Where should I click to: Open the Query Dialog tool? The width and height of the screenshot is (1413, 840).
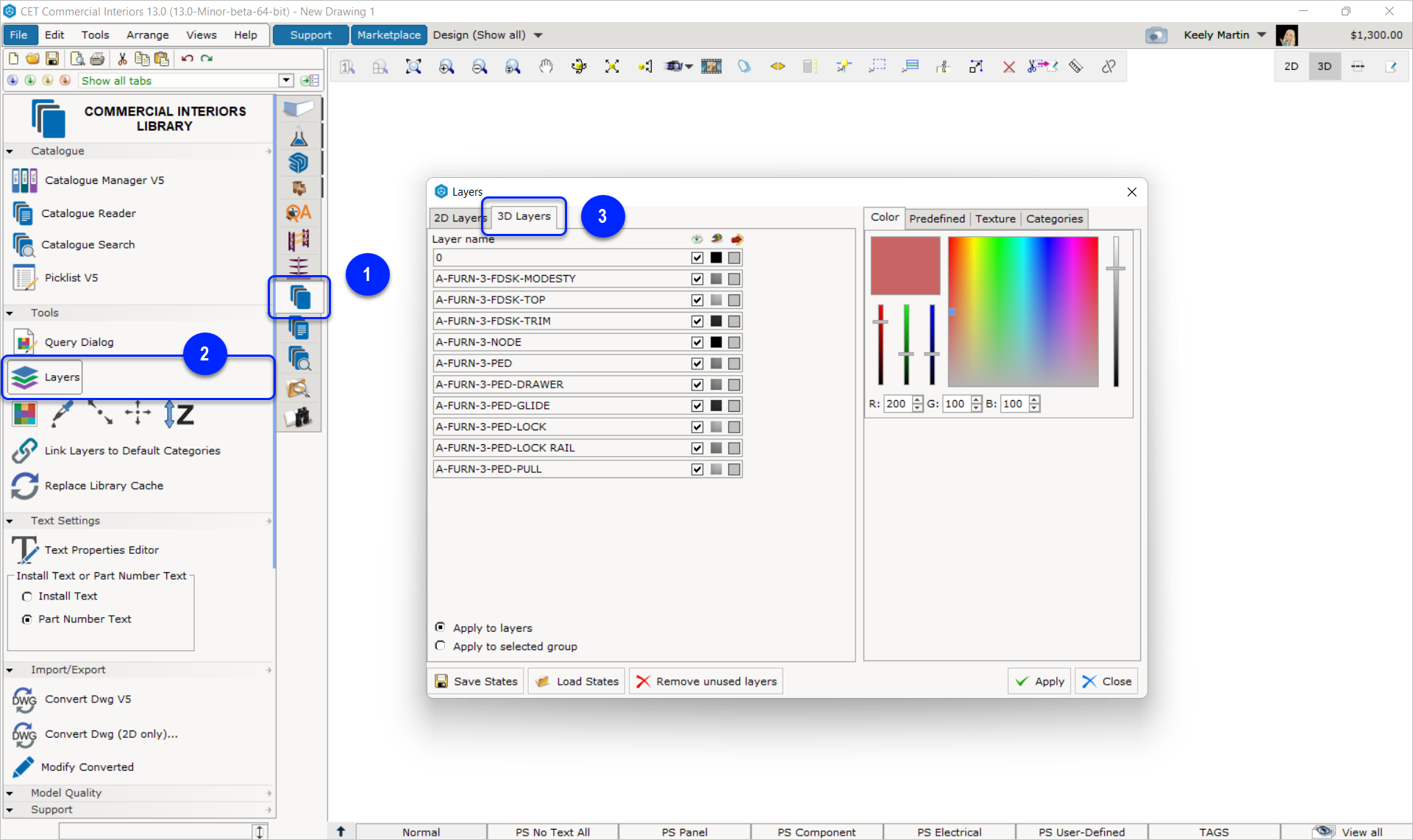(x=79, y=341)
